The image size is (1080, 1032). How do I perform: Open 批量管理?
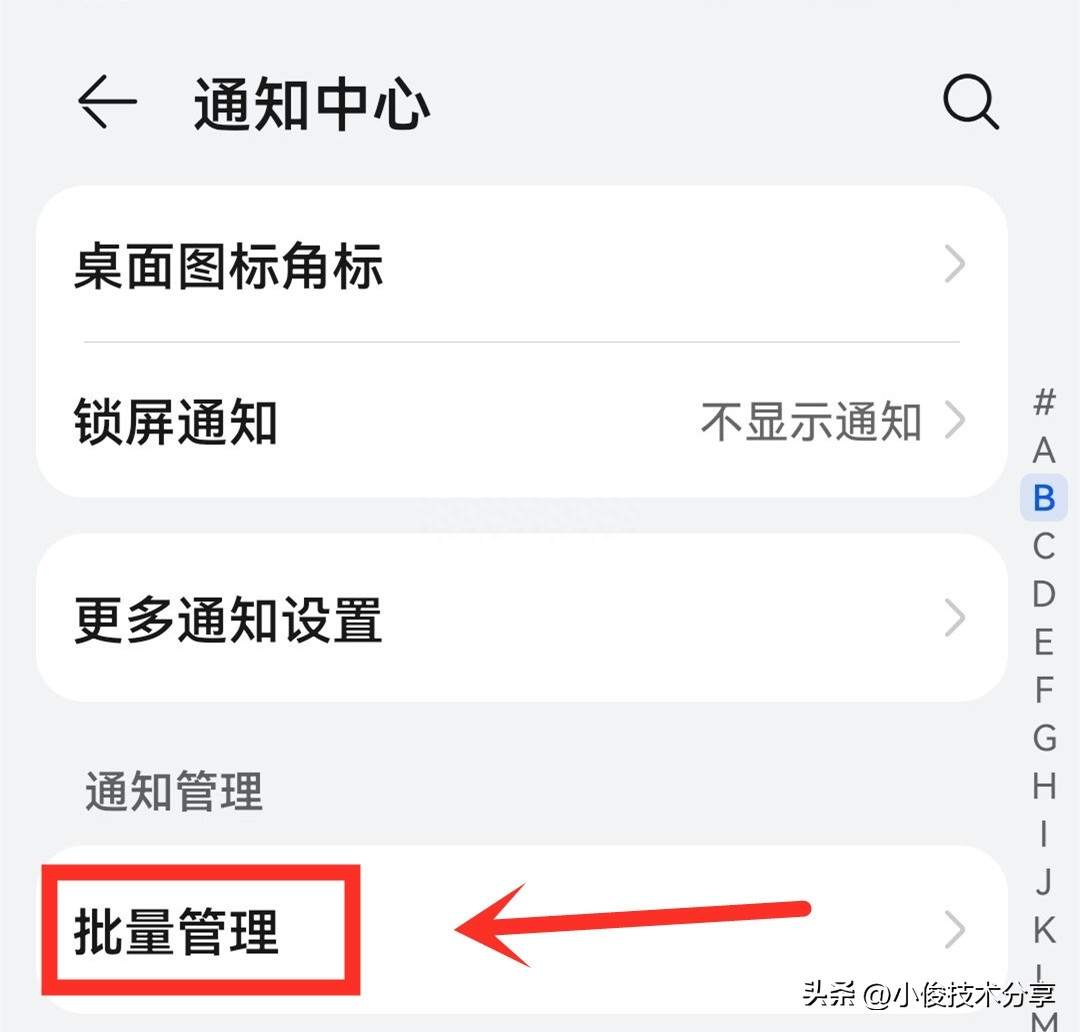tap(521, 930)
